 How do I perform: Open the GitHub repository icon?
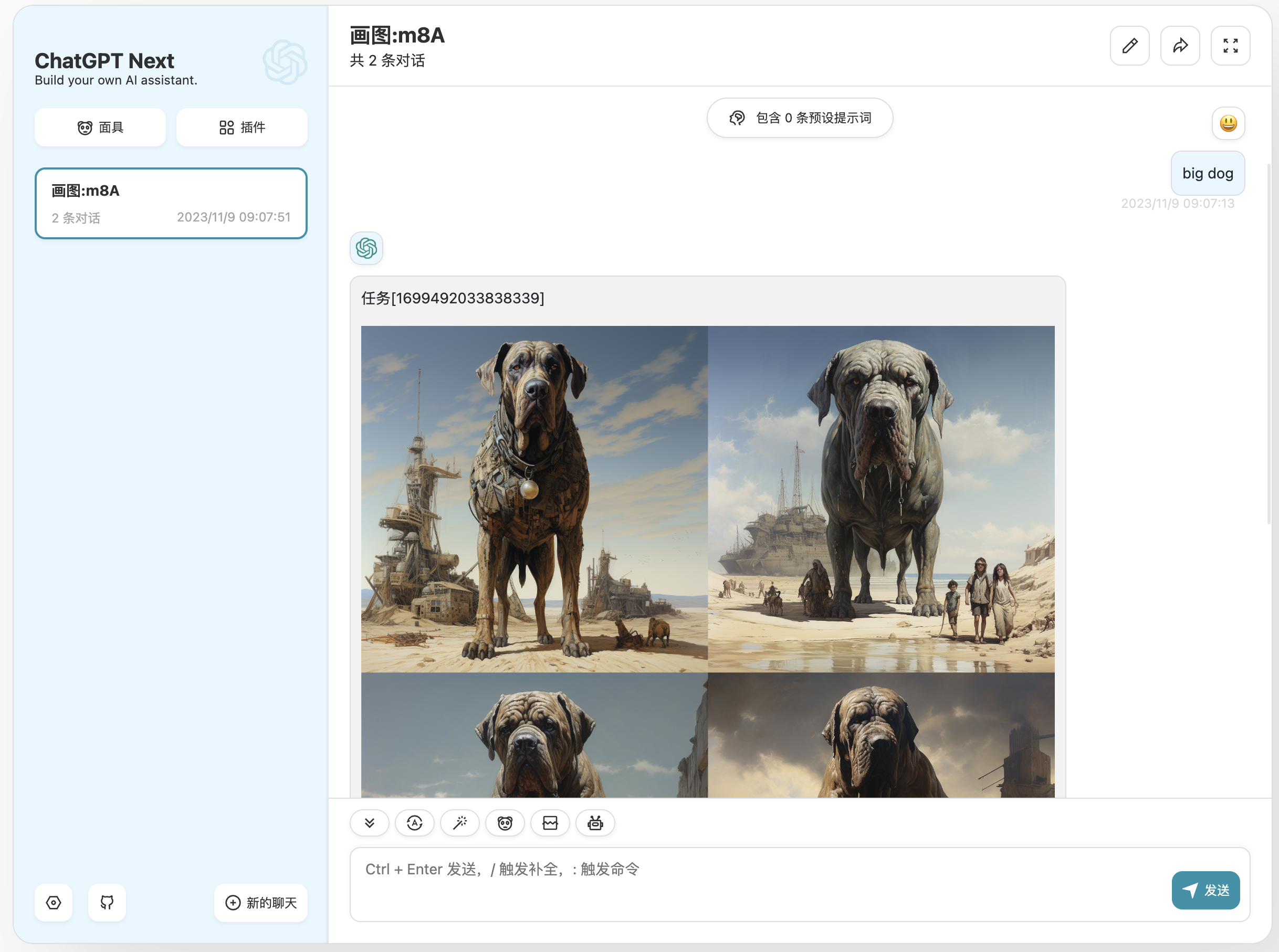(107, 903)
